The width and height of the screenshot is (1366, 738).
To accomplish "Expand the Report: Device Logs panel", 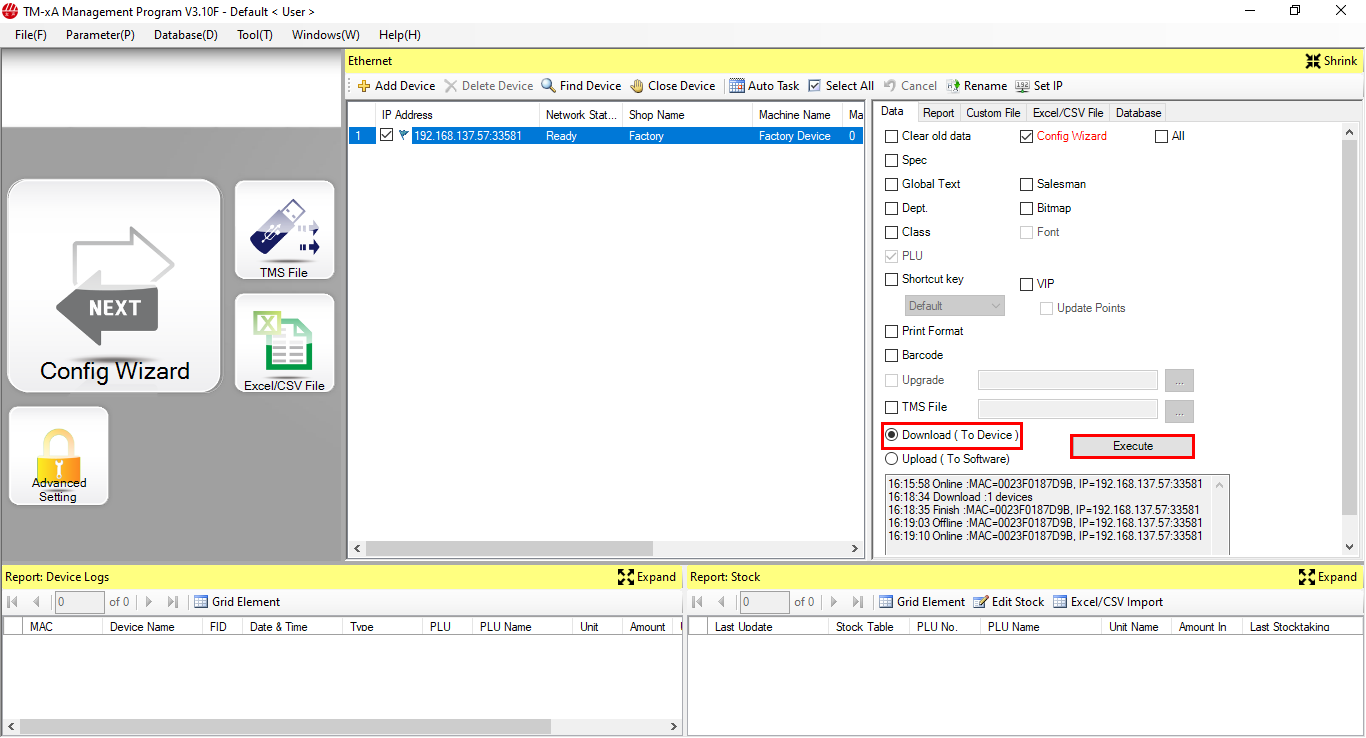I will tap(647, 577).
